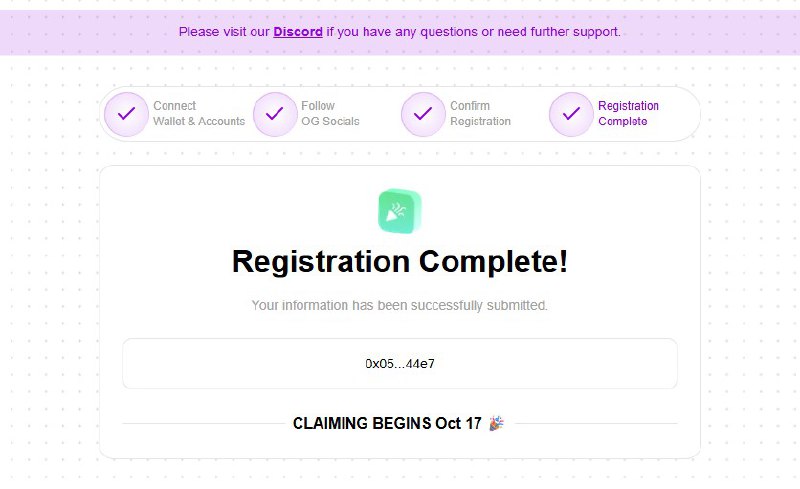
Task: Click the purple support banner text
Action: (399, 32)
